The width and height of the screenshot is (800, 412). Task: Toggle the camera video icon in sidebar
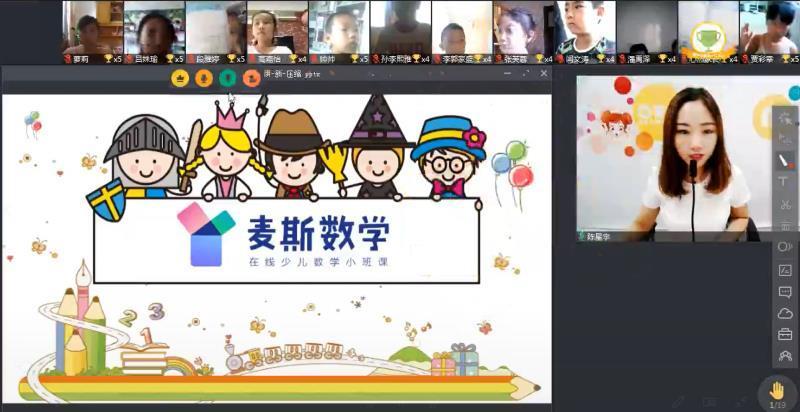[x=785, y=247]
